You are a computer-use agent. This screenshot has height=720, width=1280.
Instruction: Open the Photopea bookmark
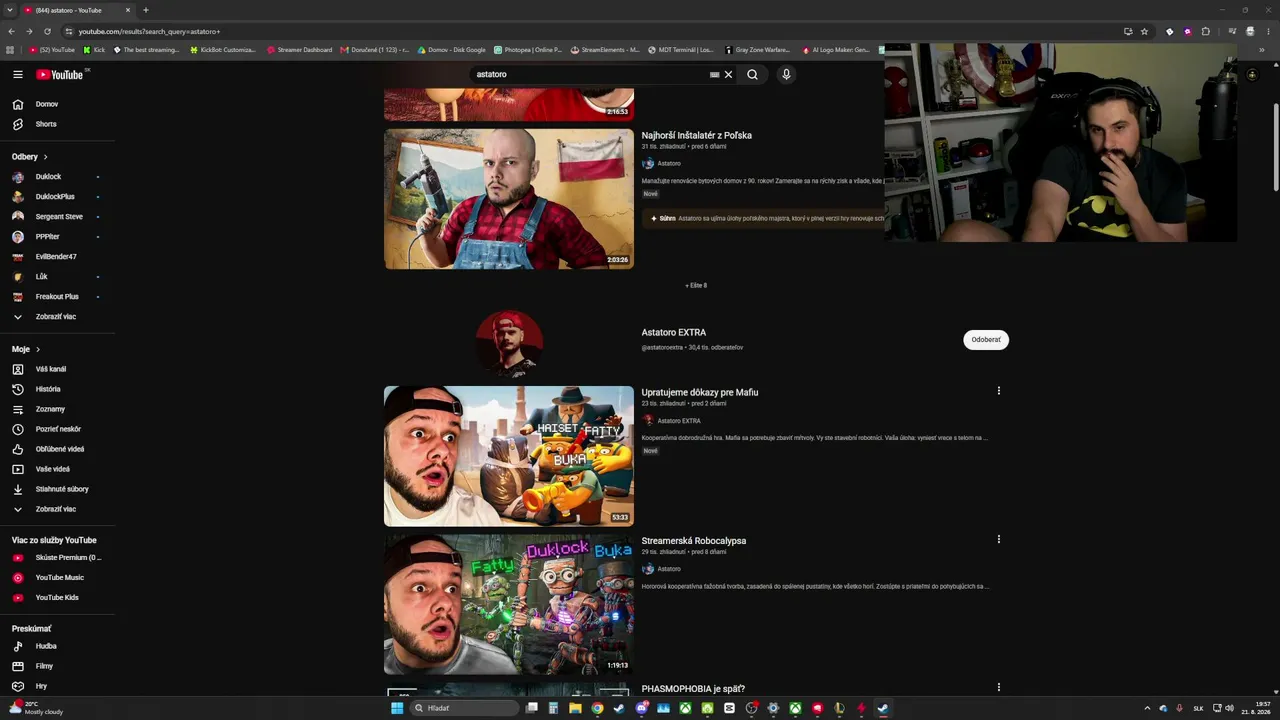click(x=528, y=49)
